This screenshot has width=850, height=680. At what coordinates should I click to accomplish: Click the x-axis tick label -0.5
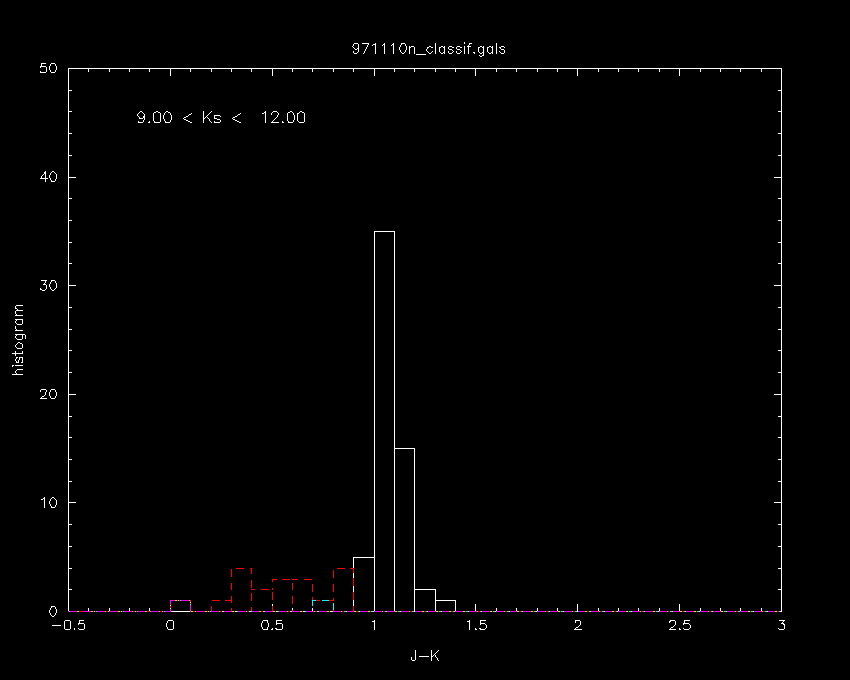click(x=69, y=625)
